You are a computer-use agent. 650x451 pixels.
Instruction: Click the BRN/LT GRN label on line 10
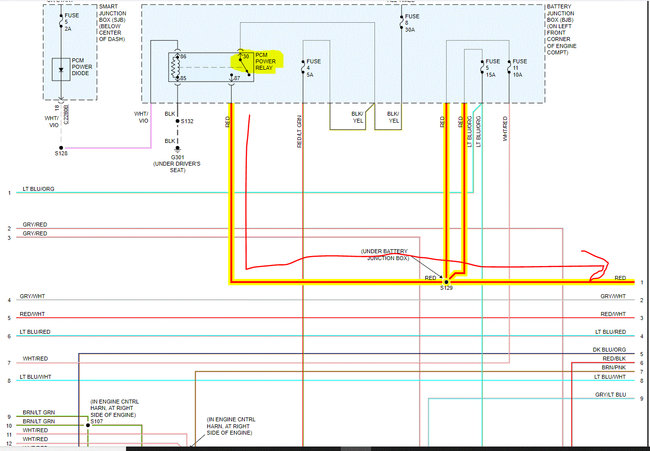(x=39, y=422)
